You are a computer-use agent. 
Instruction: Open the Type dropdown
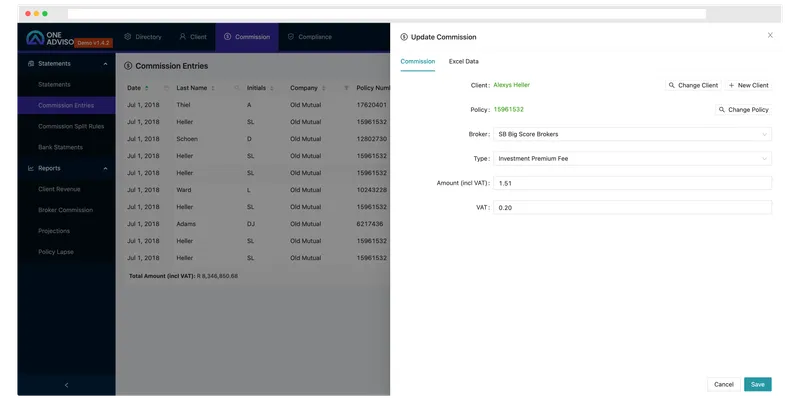[632, 159]
